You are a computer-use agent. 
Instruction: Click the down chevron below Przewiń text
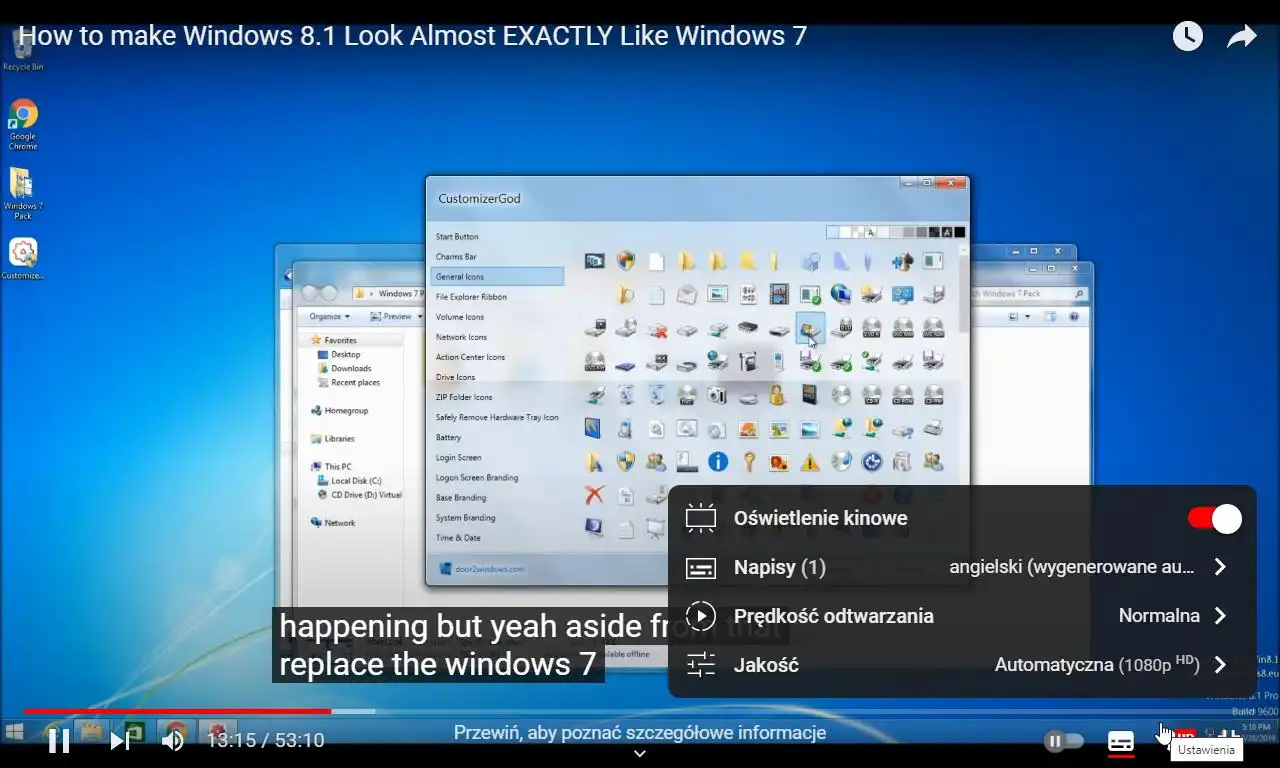[640, 754]
